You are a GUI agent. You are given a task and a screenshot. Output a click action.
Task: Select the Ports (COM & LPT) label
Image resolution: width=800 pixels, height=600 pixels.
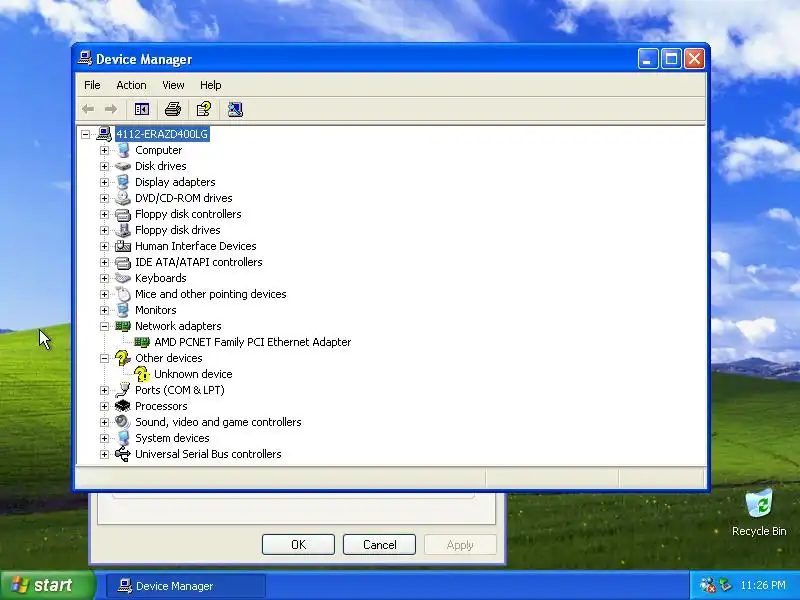[180, 390]
